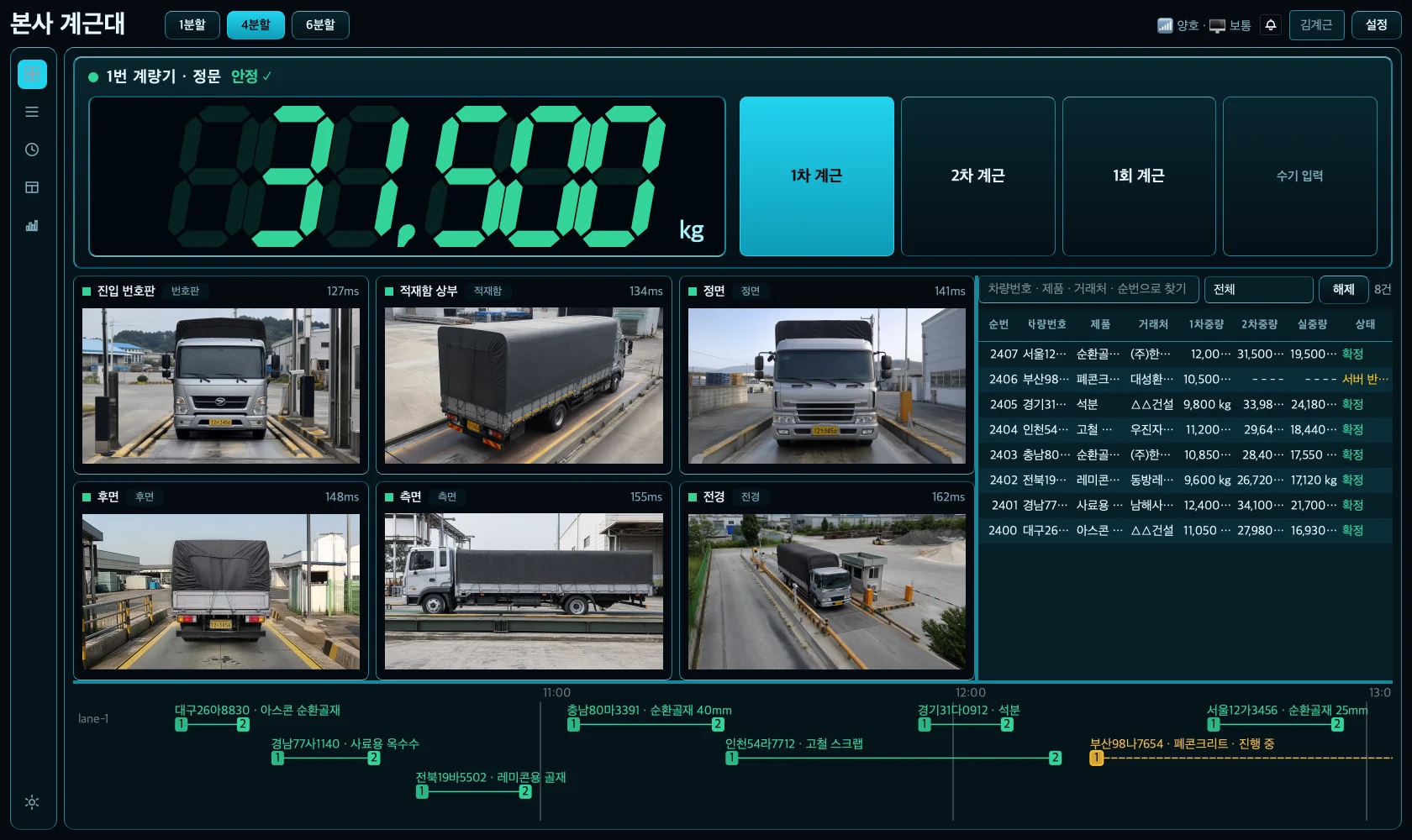1412x840 pixels.
Task: Open the 전체 filter dropdown
Action: (x=1259, y=289)
